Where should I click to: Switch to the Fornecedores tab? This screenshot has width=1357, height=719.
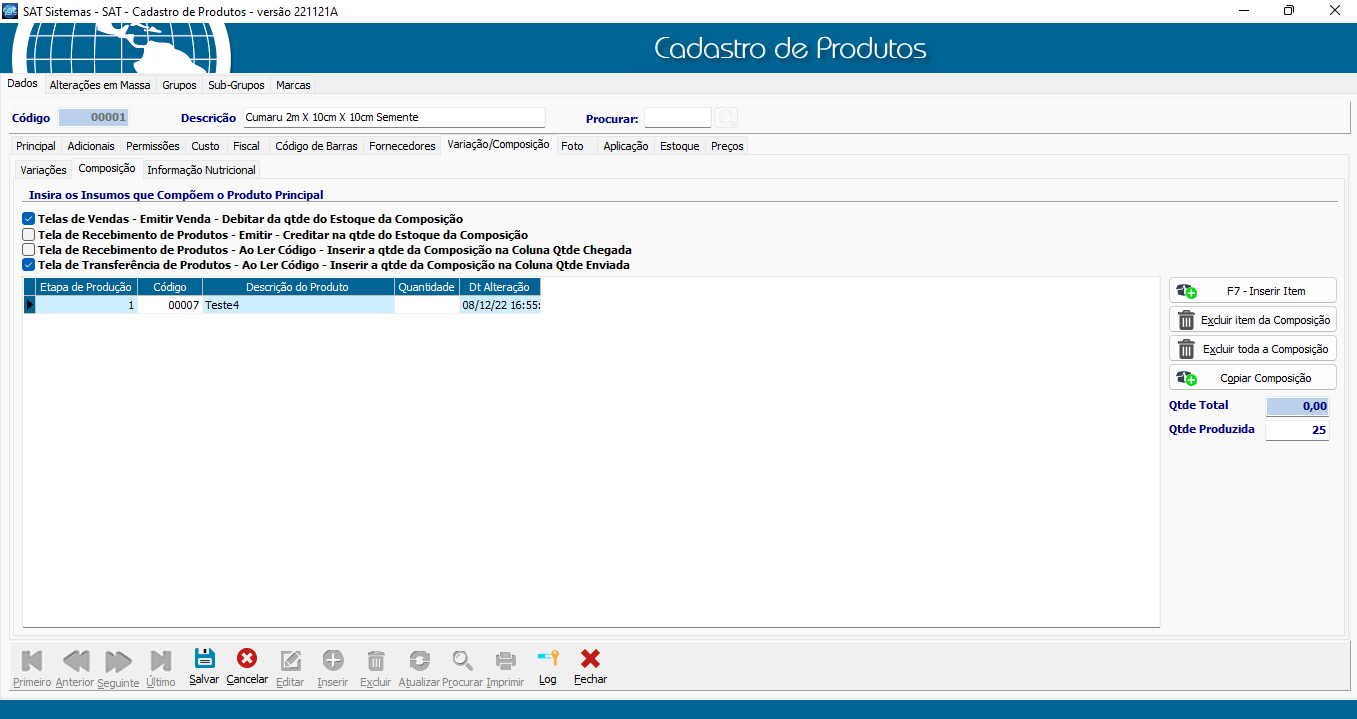402,146
